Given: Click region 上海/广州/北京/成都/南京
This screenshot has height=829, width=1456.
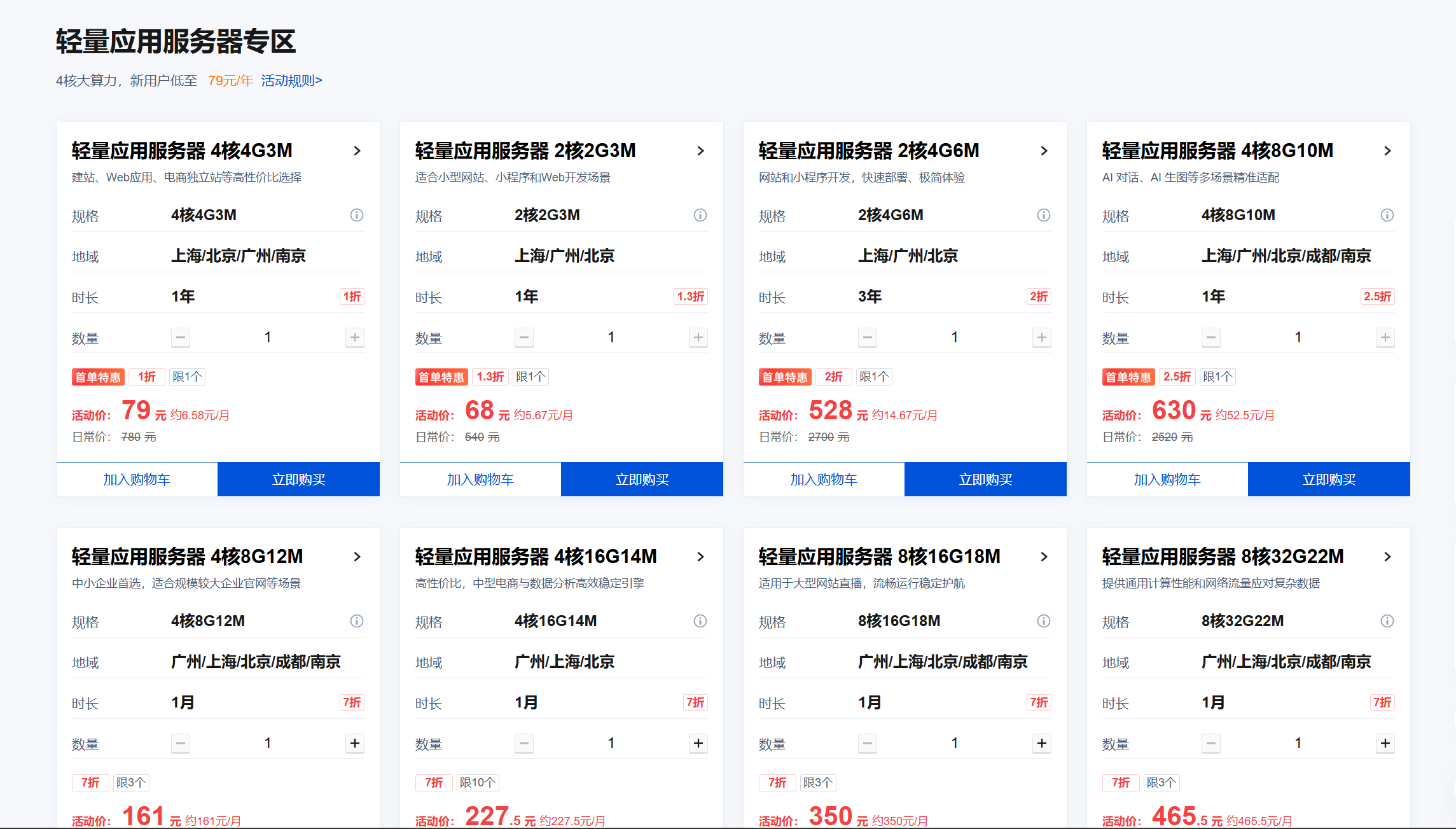Looking at the screenshot, I should pos(1286,256).
